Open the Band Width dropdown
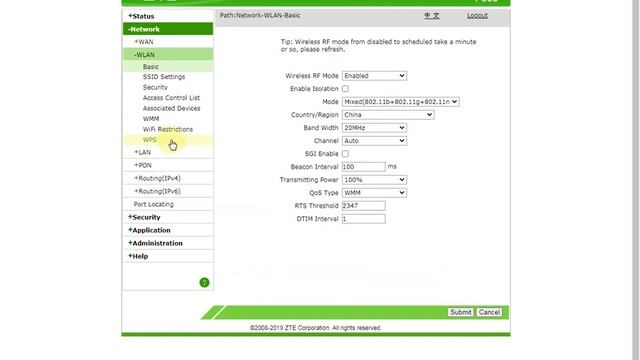 374,128
